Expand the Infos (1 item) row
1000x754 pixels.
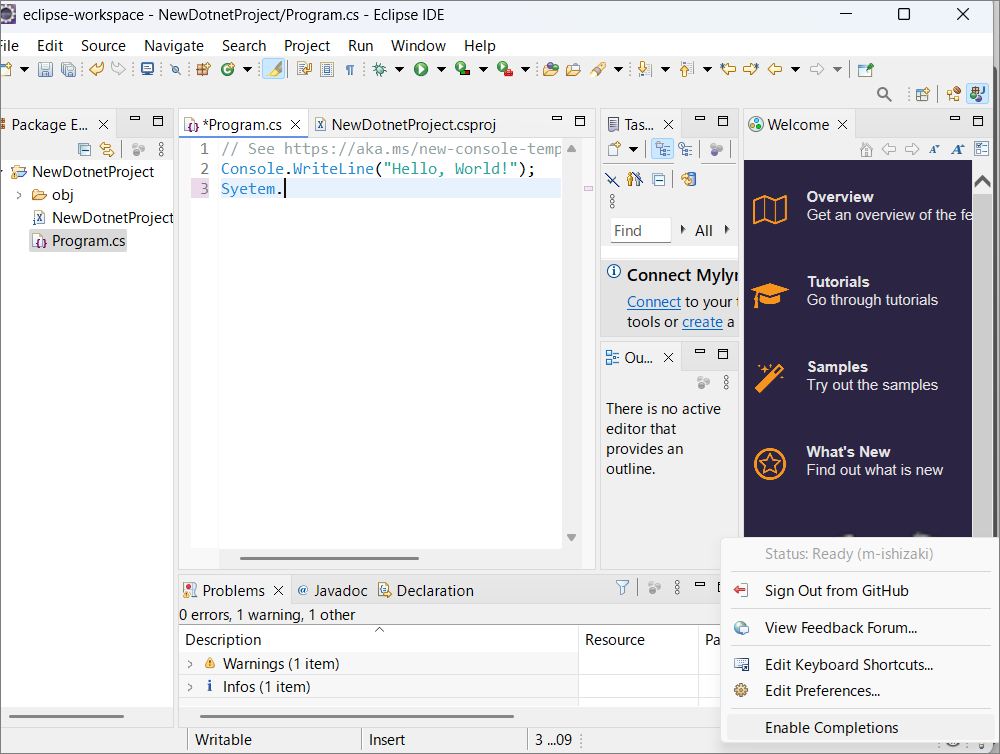(x=190, y=687)
